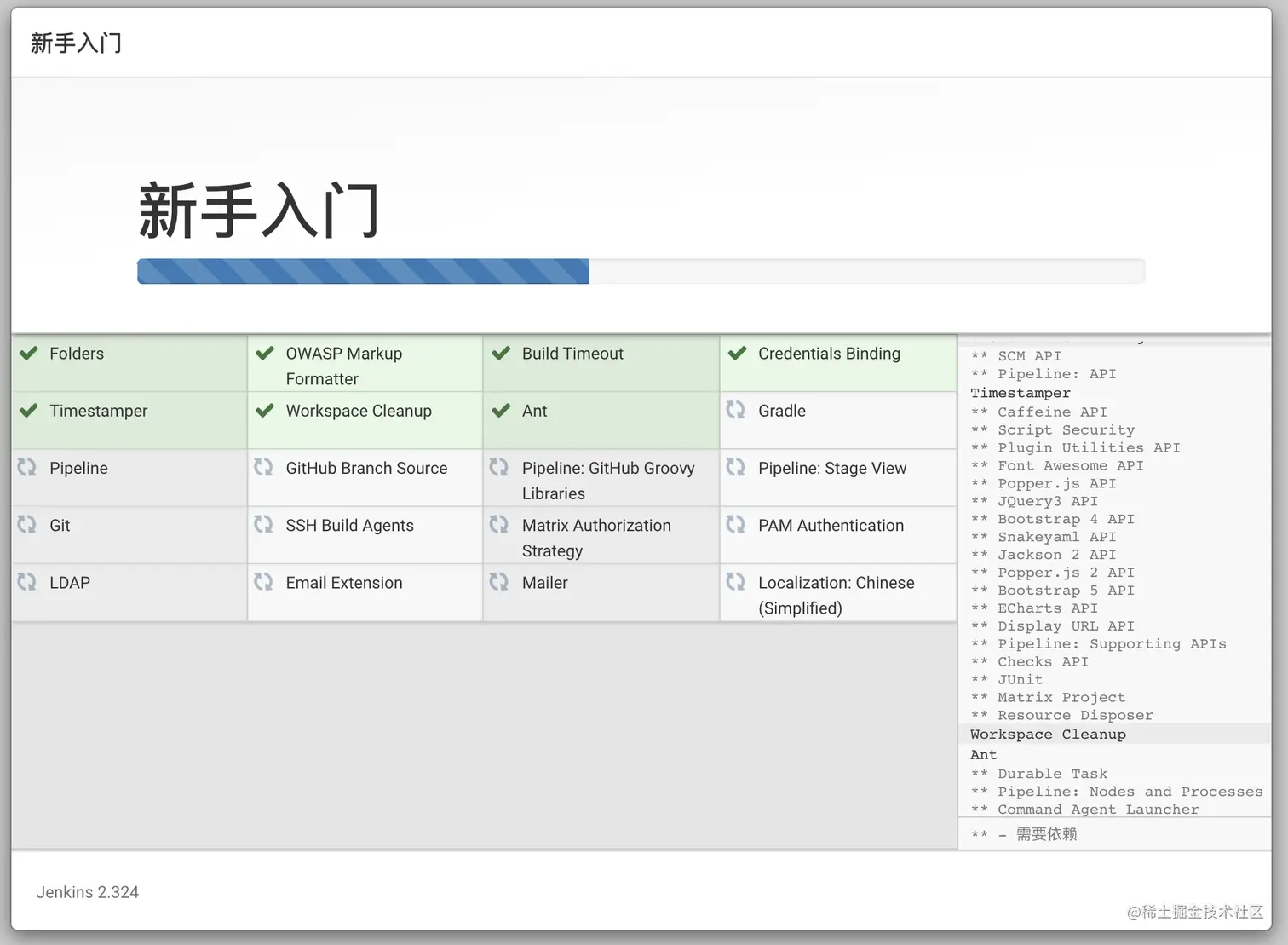Click '** Pipeline: Supporting APIs' log line
The height and width of the screenshot is (945, 1288).
coord(1099,644)
